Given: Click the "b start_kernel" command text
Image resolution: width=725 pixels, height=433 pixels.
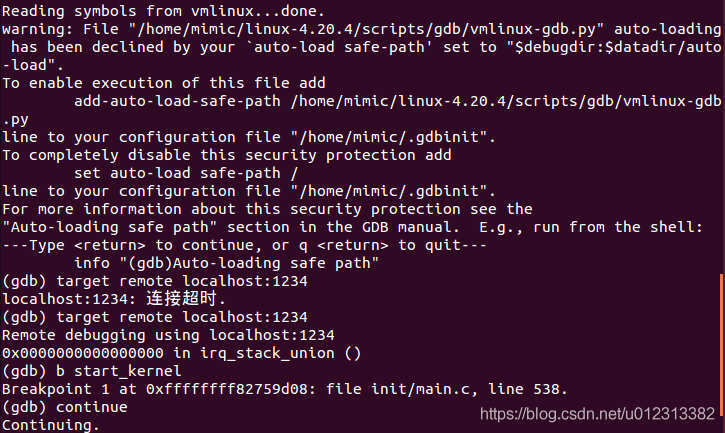Looking at the screenshot, I should tap(118, 371).
